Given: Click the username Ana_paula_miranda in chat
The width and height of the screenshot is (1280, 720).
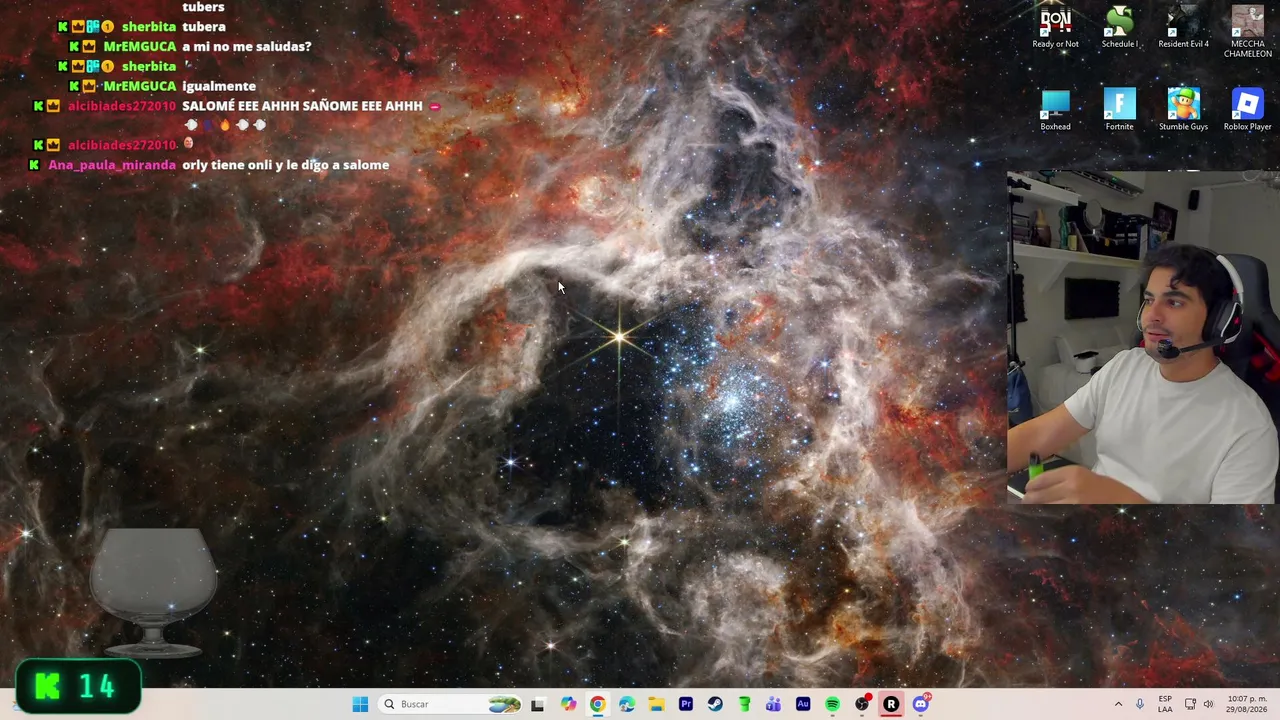Looking at the screenshot, I should point(112,165).
